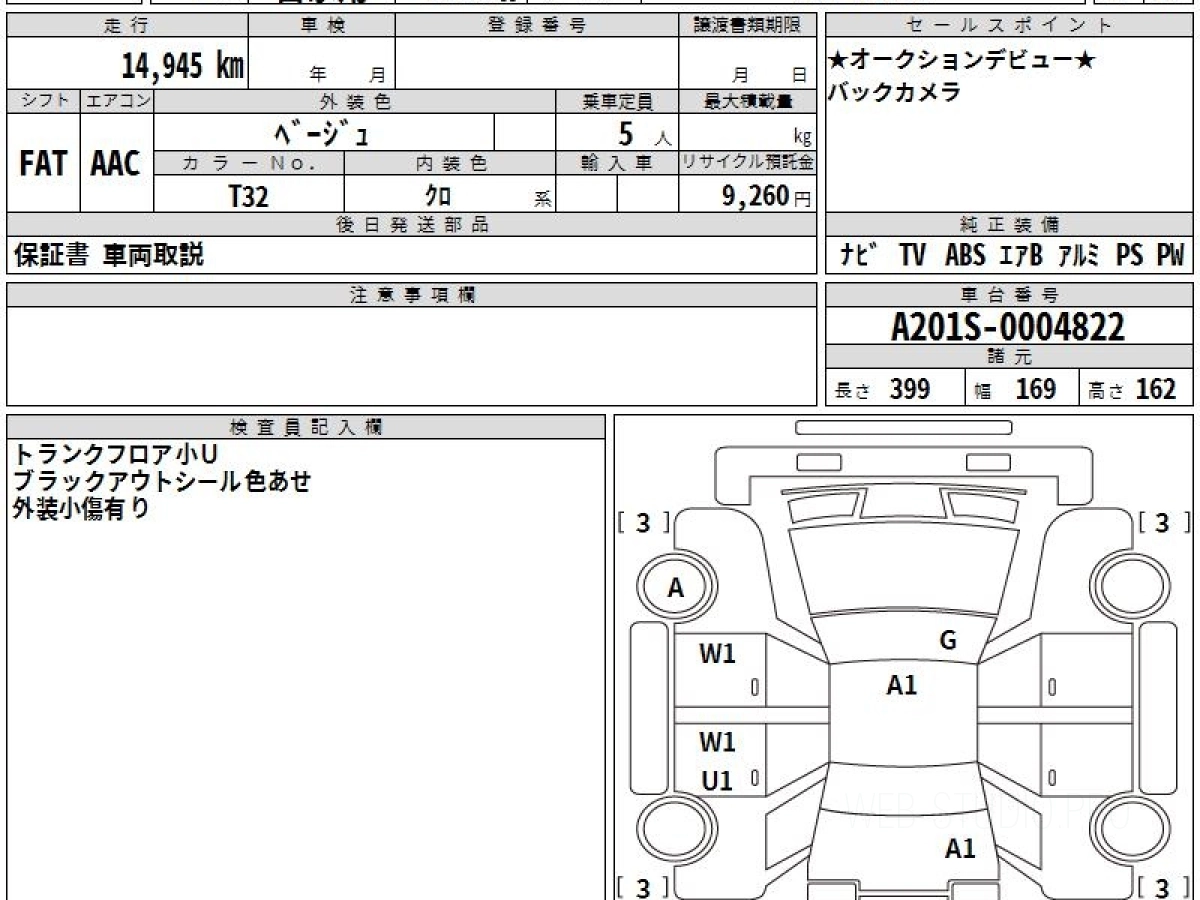Viewport: 1200px width, 900px height.
Task: Click the A1 mark on the rear hatch
Action: (960, 849)
